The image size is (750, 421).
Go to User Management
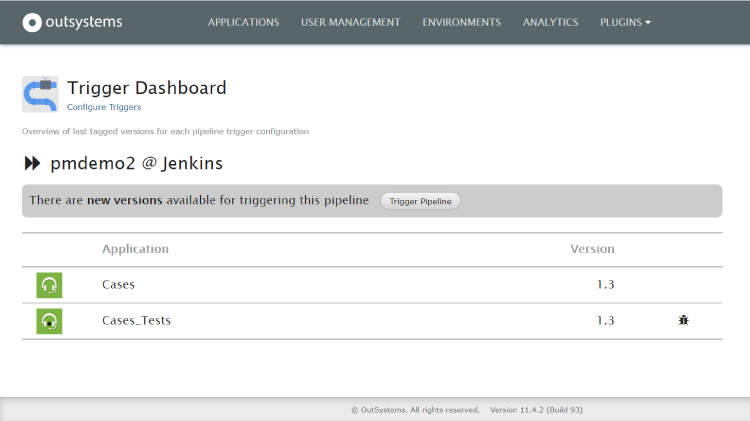click(350, 22)
